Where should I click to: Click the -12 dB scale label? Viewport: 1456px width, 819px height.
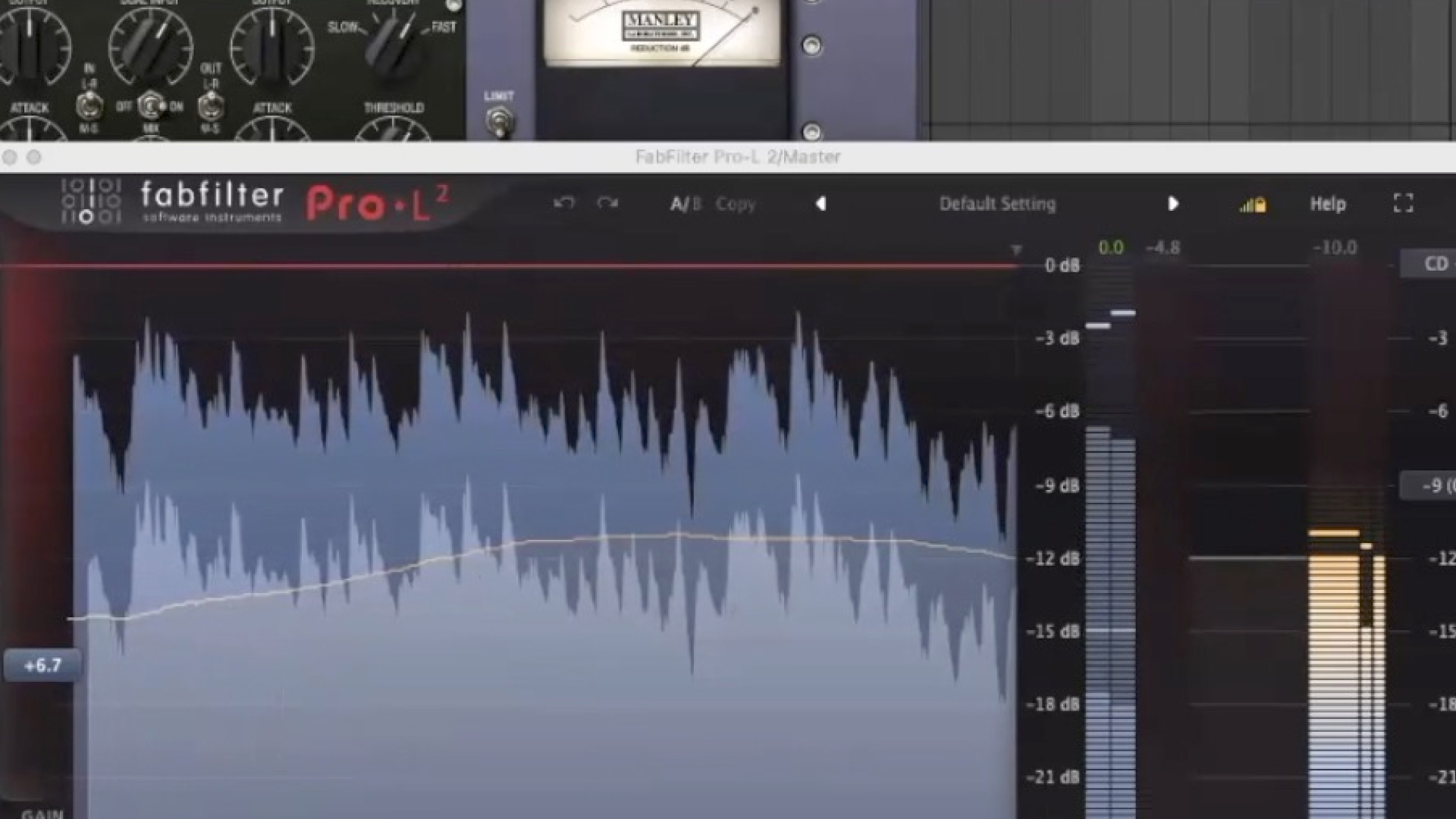coord(1053,558)
